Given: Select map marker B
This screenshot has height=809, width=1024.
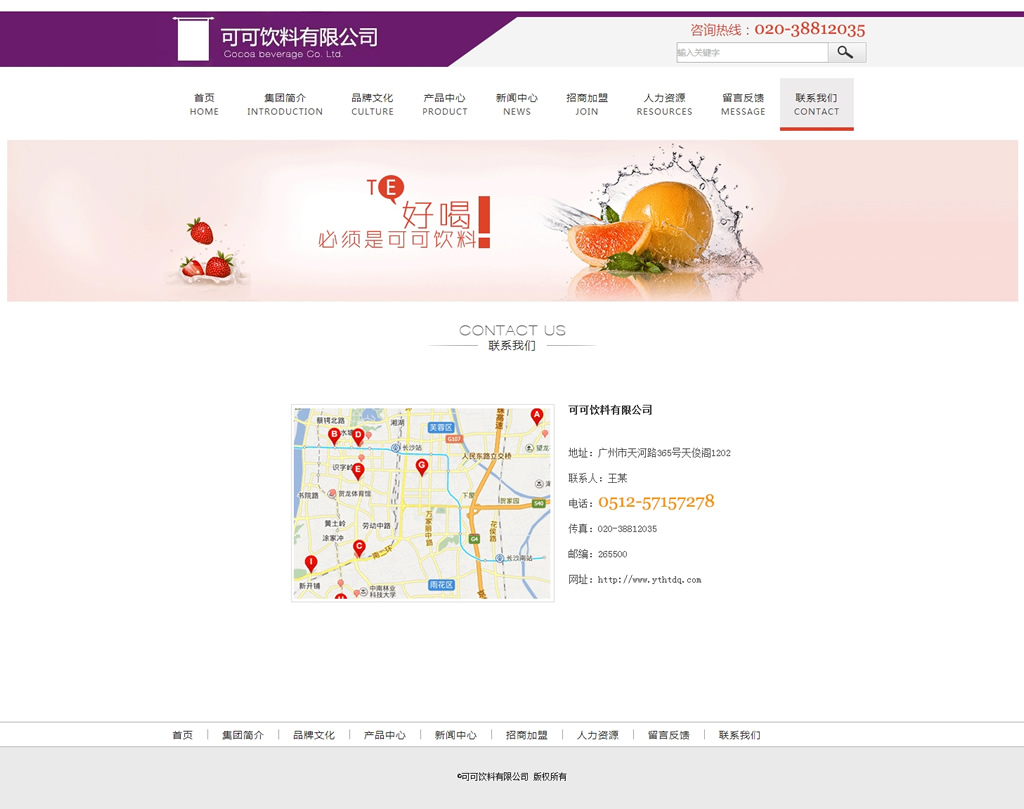Looking at the screenshot, I should [x=334, y=434].
